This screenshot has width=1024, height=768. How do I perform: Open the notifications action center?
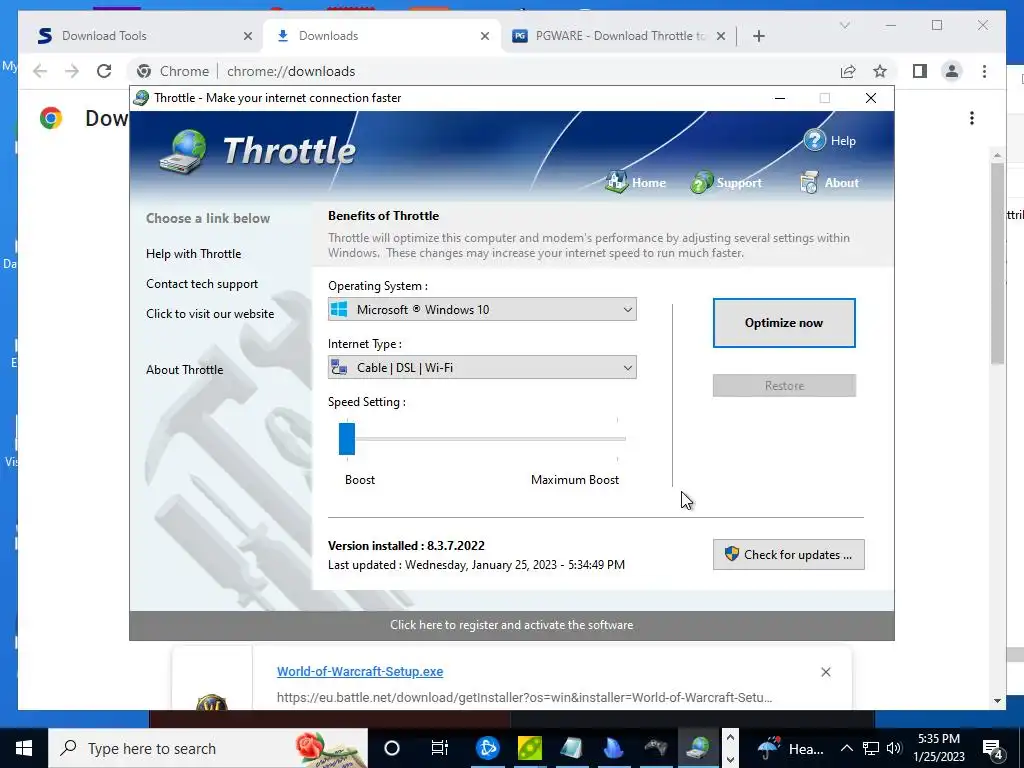pyautogui.click(x=993, y=748)
